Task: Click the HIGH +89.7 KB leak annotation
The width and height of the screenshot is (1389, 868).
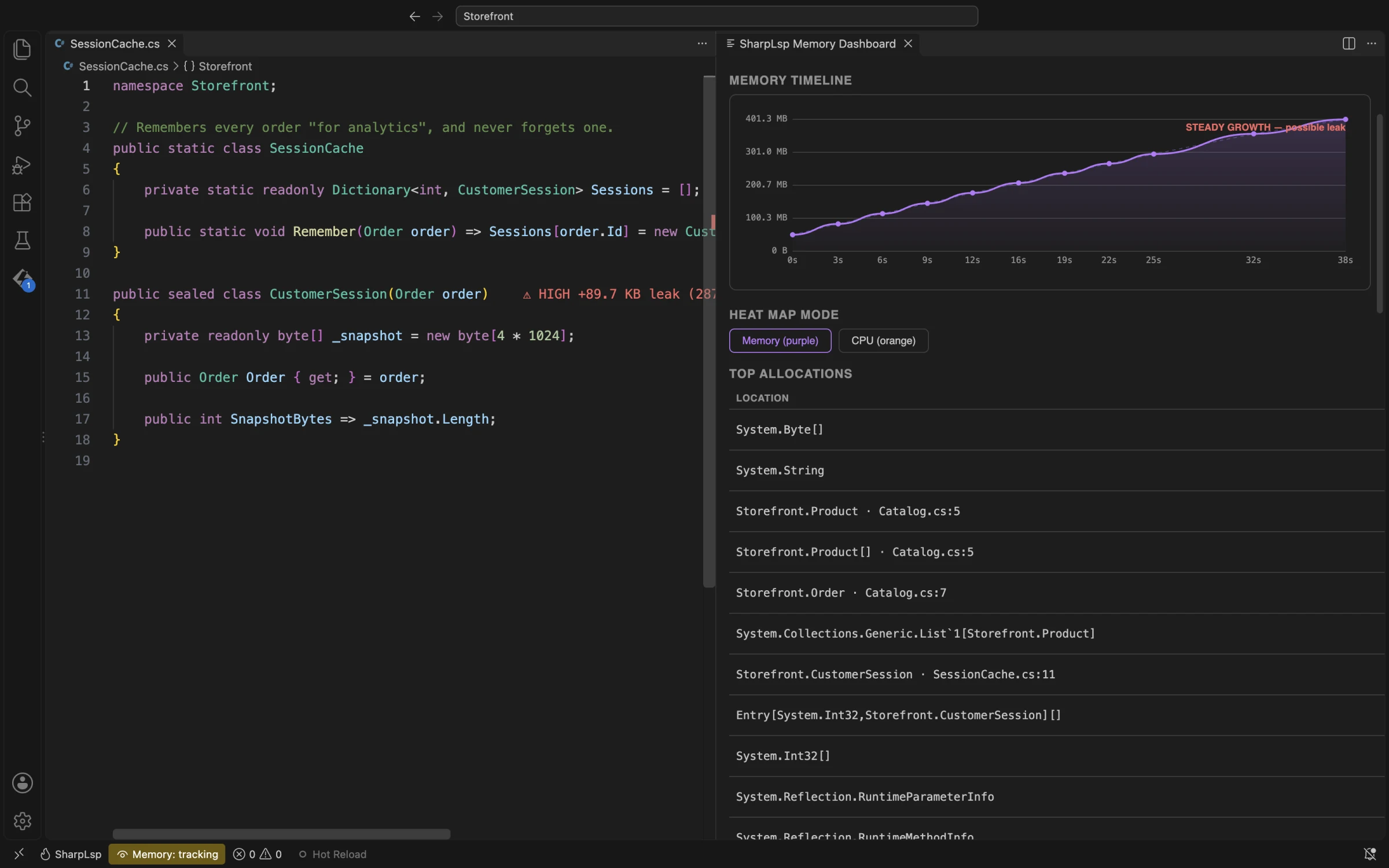Action: [618, 295]
